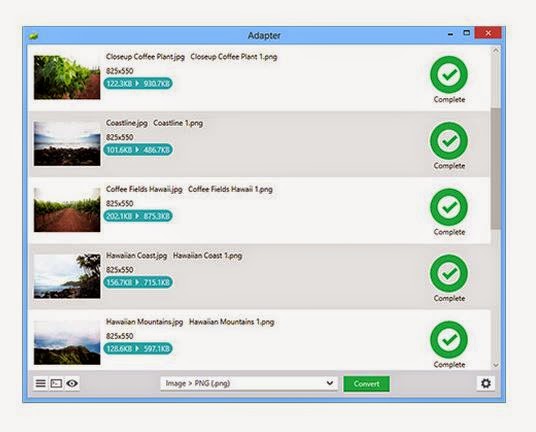This screenshot has width=536, height=432.
Task: Click output name Hawaiian Coast 1.png
Action: click(207, 256)
